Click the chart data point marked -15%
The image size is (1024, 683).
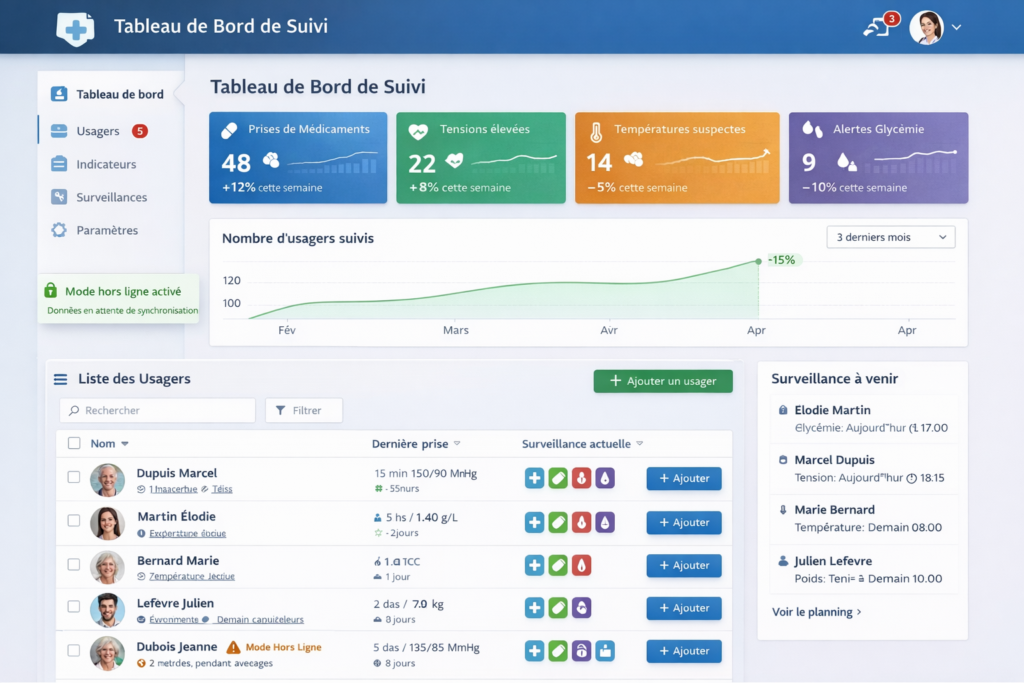click(x=758, y=261)
